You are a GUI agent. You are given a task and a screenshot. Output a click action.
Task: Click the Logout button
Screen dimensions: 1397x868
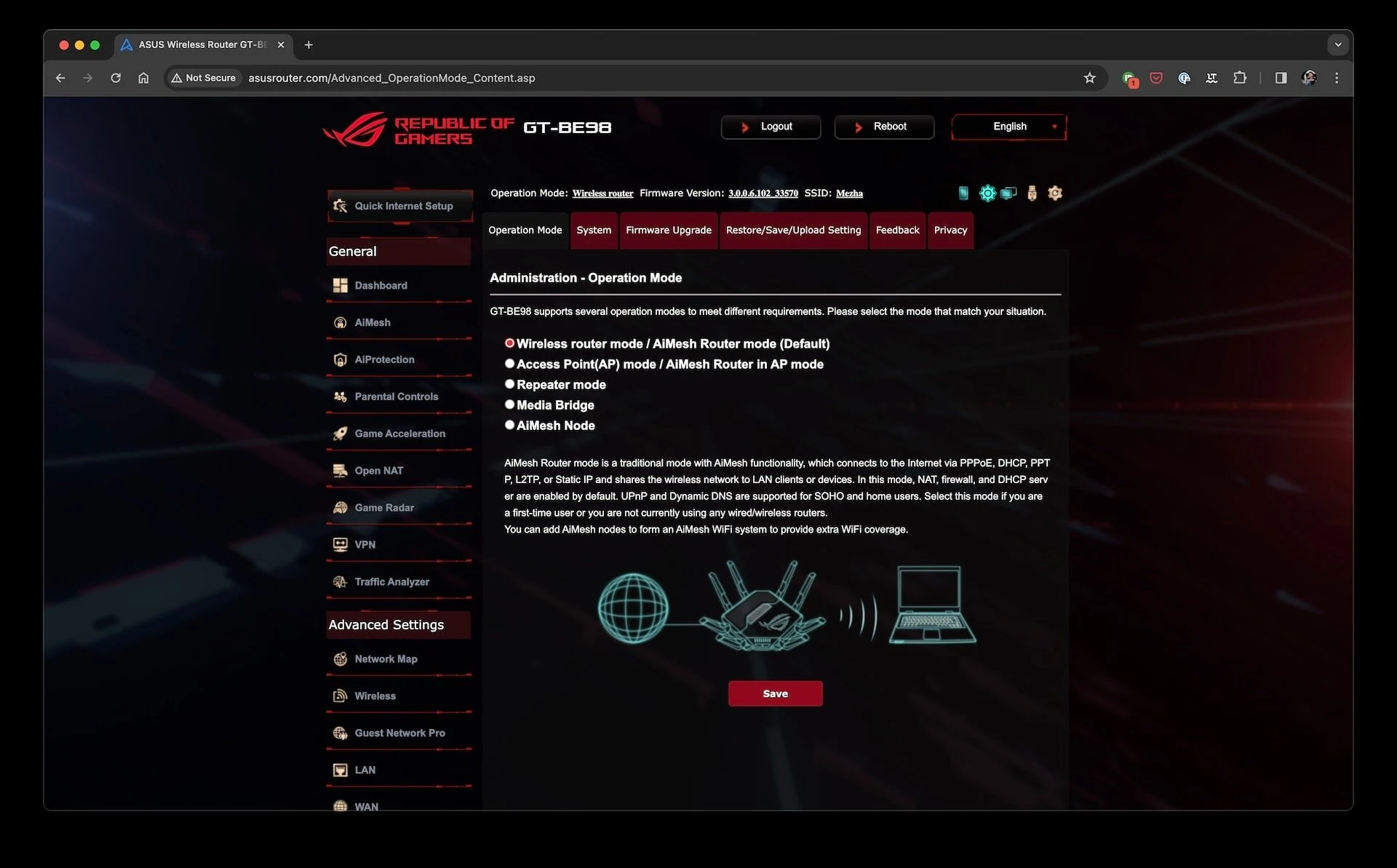pos(771,127)
